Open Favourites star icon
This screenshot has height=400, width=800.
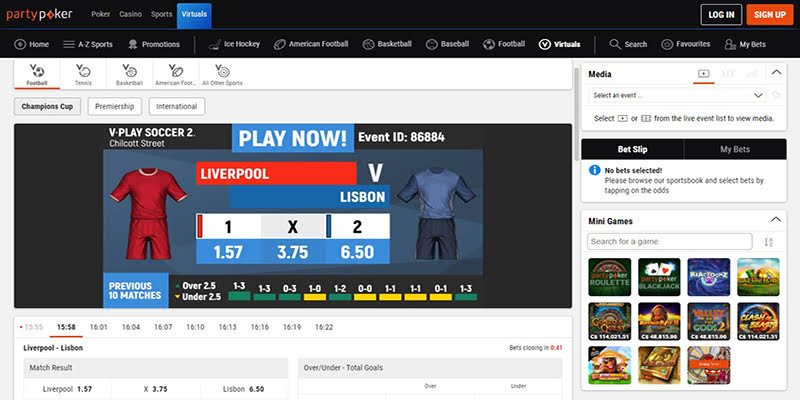(666, 44)
